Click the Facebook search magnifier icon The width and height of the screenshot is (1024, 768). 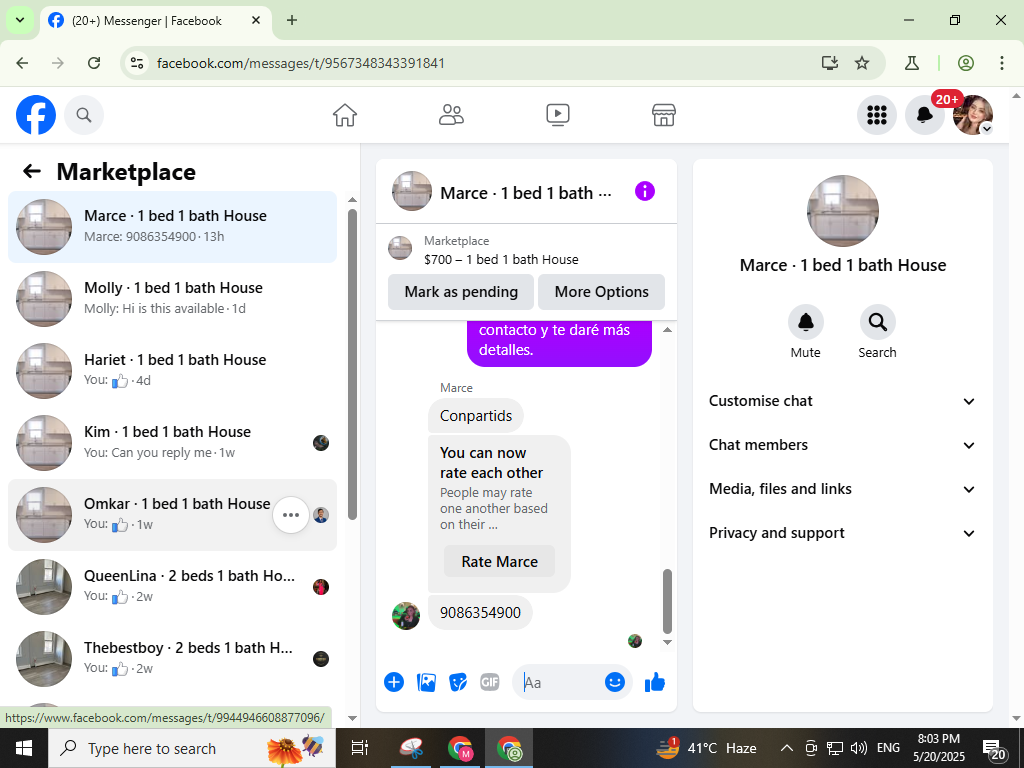[x=84, y=115]
